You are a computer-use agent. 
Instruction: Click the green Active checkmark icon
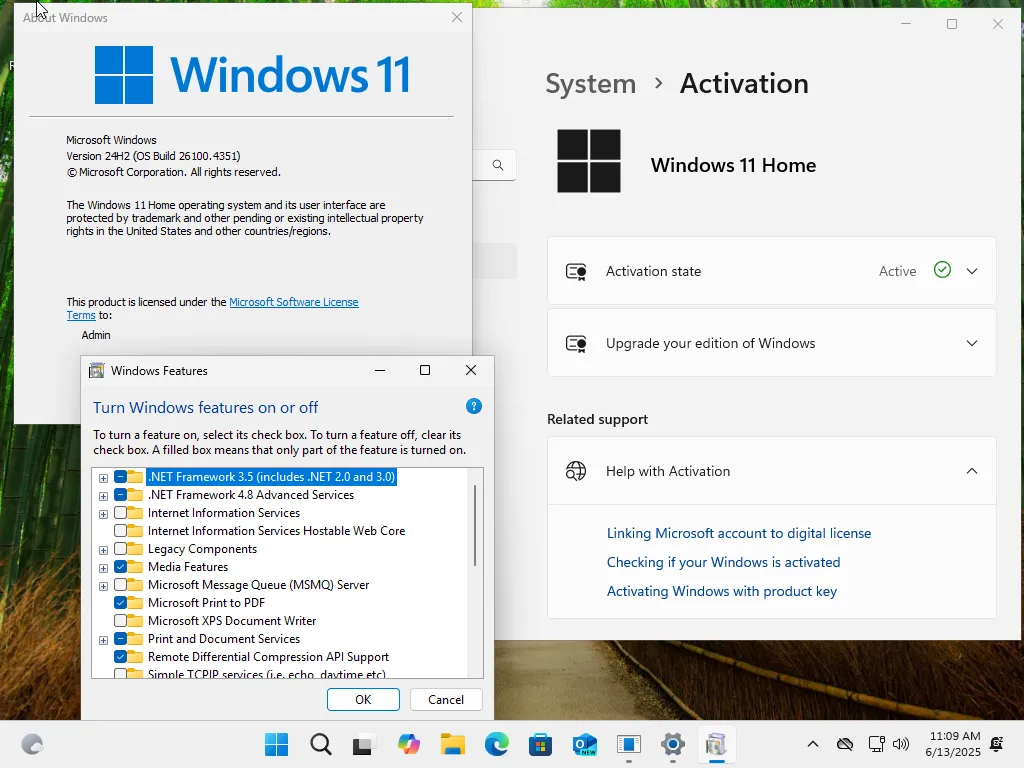942,270
